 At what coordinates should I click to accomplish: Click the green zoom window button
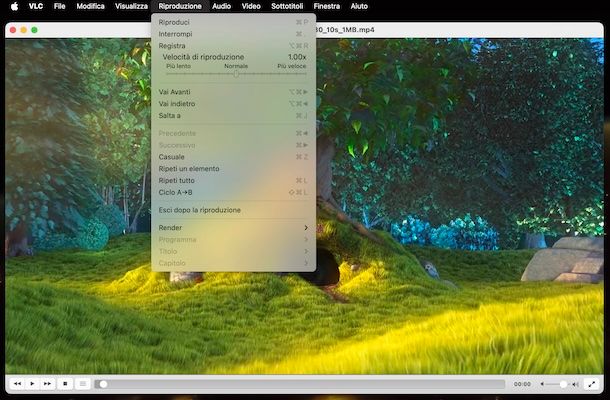(34, 30)
